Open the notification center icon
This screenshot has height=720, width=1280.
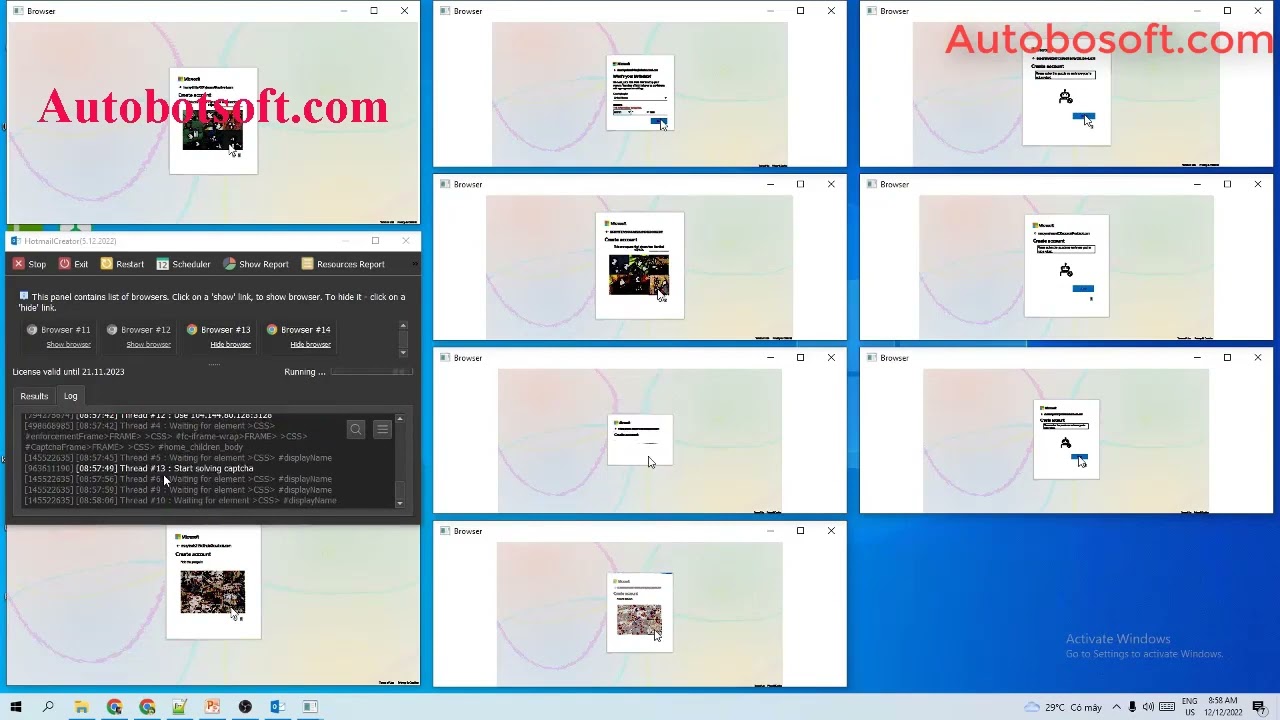1260,707
